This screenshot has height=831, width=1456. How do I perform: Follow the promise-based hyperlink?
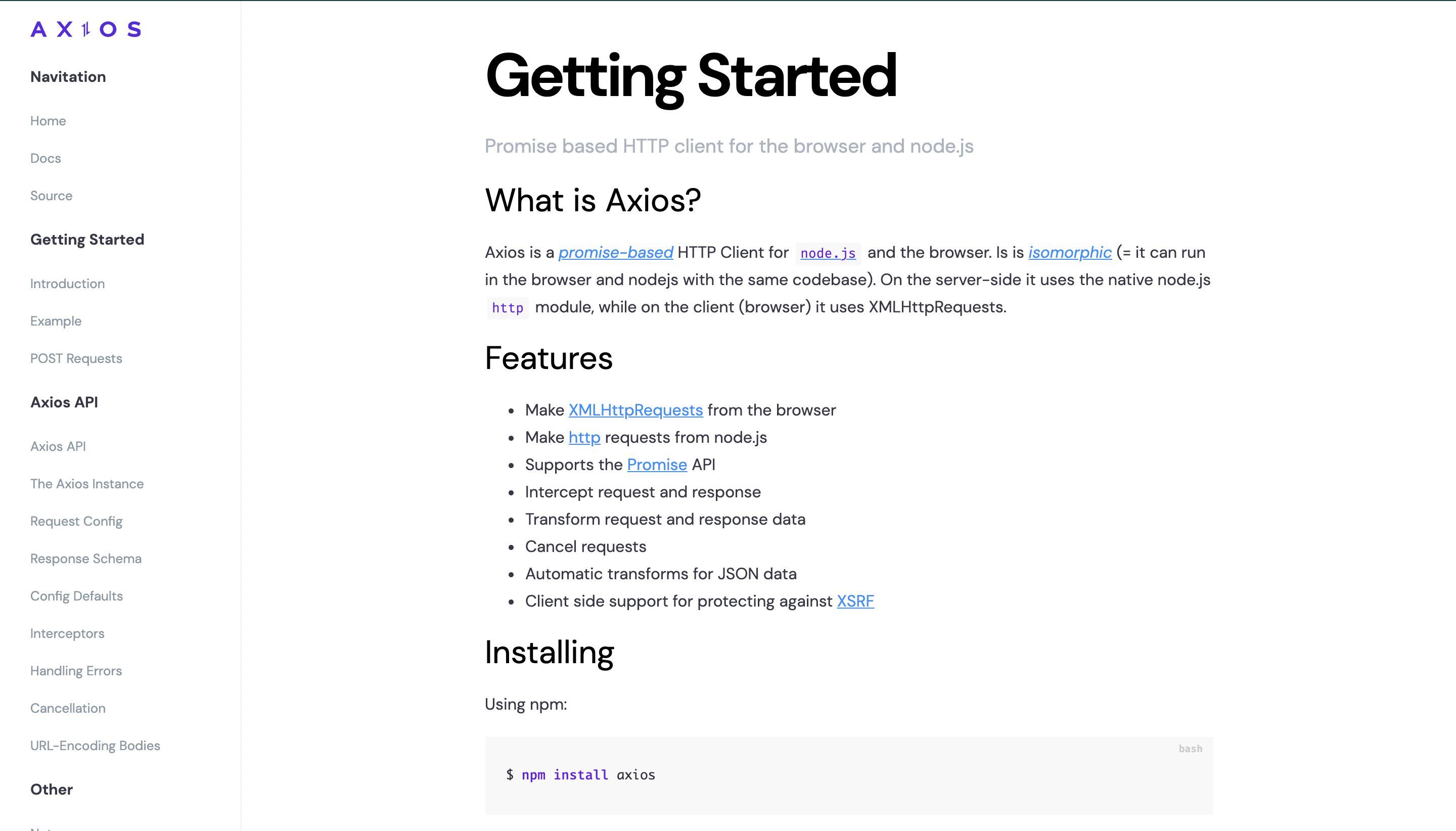[x=615, y=252]
